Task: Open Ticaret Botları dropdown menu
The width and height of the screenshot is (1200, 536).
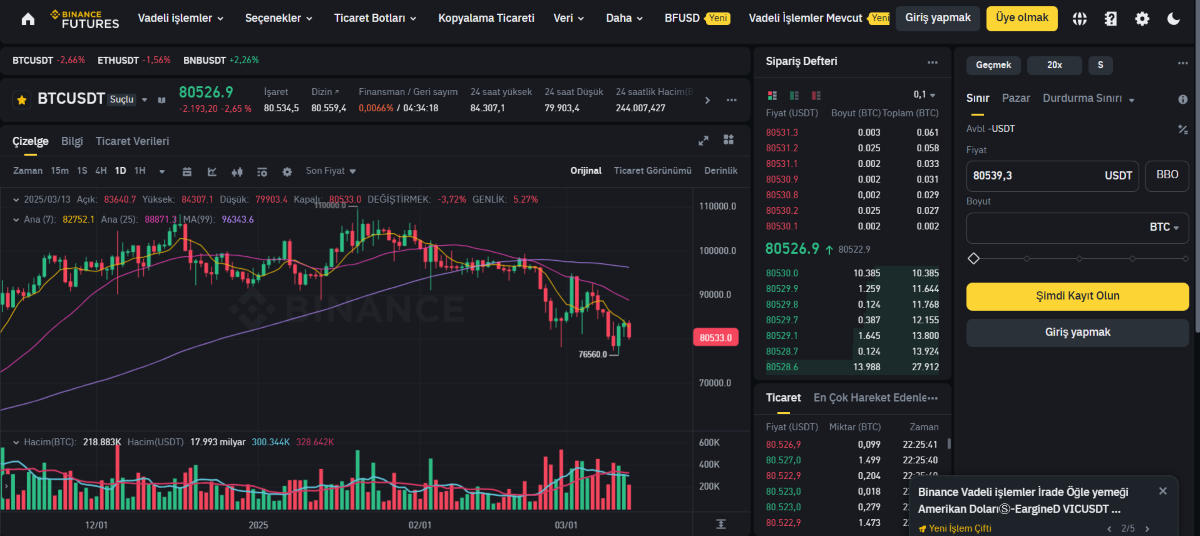Action: (x=375, y=18)
